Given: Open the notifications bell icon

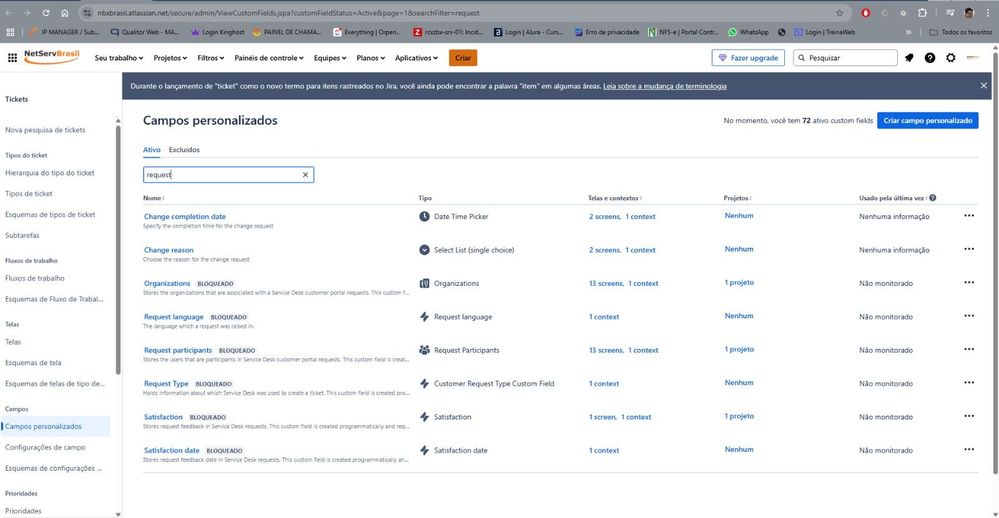Looking at the screenshot, I should (x=909, y=58).
